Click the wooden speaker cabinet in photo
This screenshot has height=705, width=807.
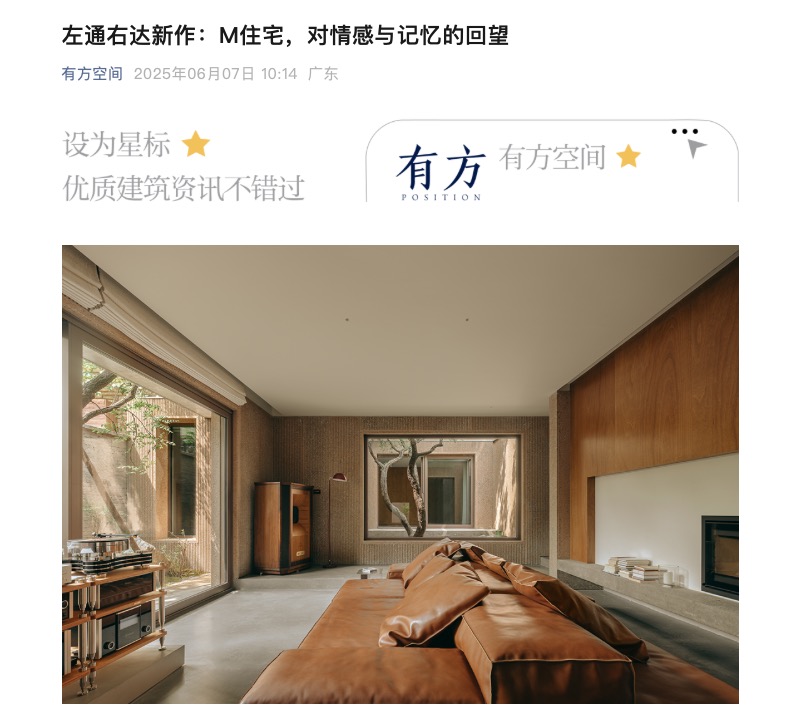tap(283, 527)
